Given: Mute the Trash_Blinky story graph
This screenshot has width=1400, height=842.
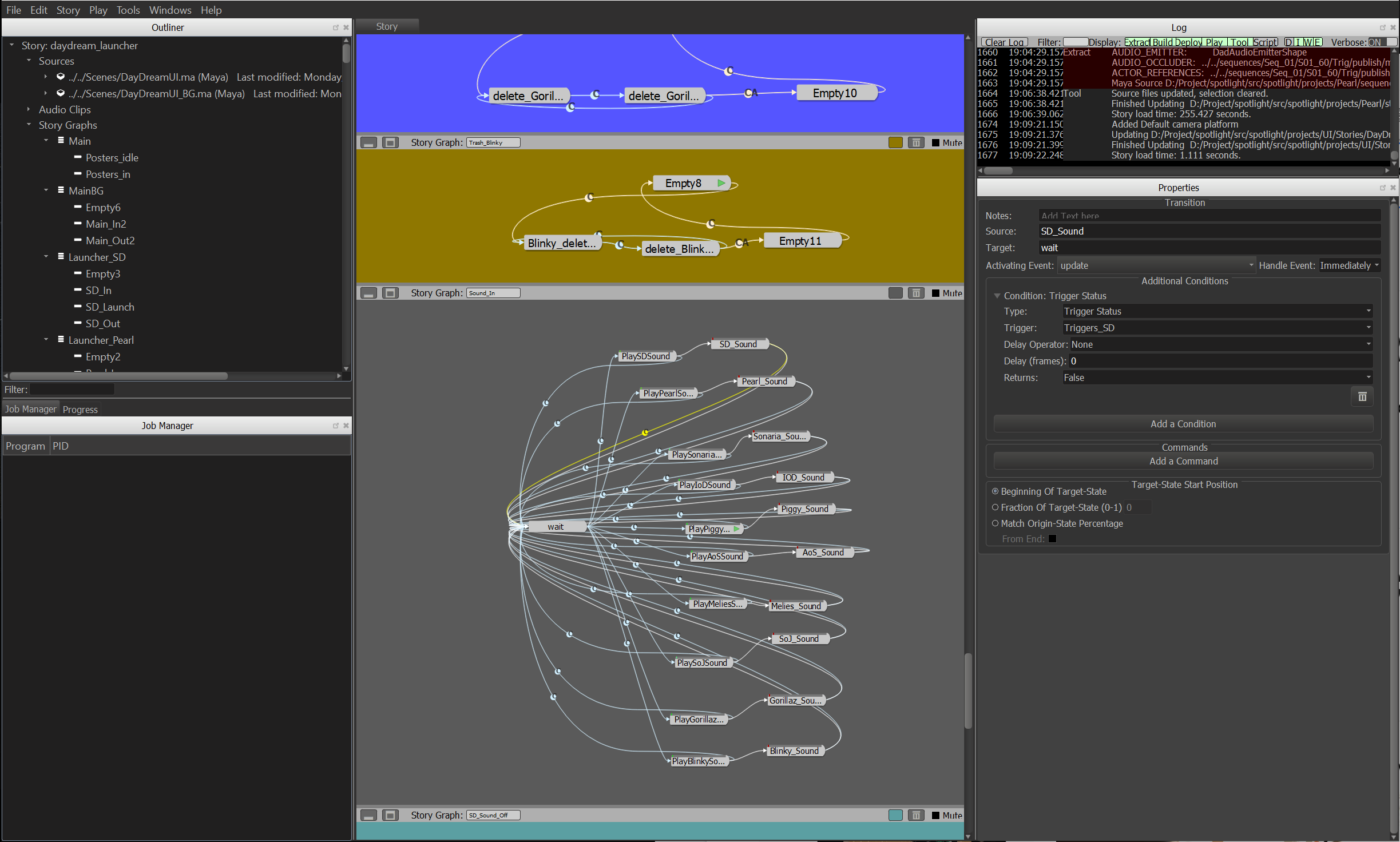Looking at the screenshot, I should 936,143.
